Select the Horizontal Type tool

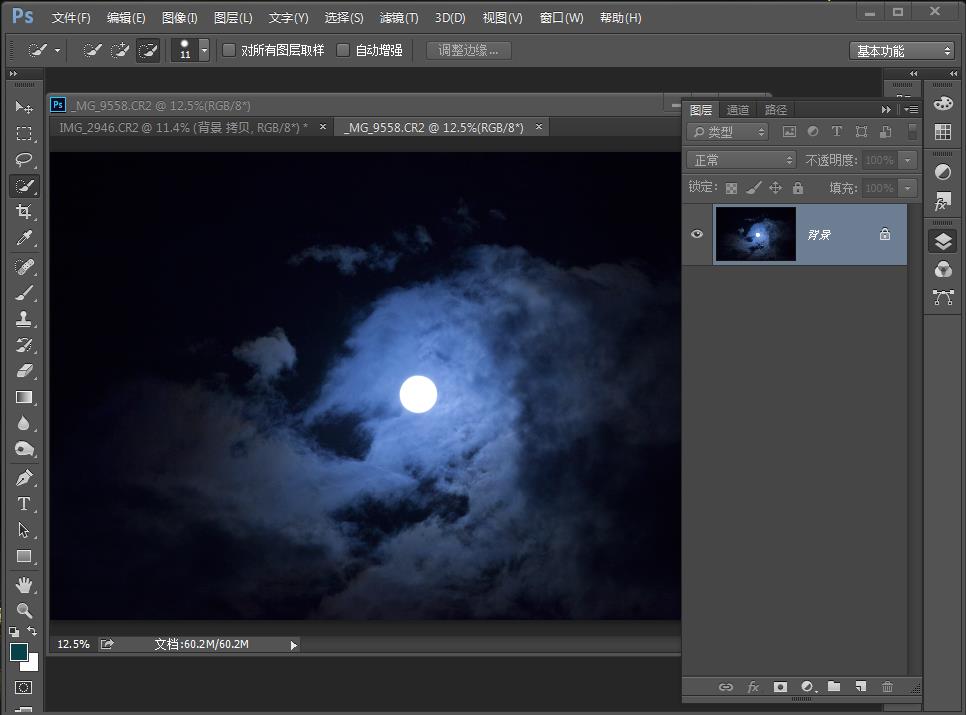(x=24, y=504)
